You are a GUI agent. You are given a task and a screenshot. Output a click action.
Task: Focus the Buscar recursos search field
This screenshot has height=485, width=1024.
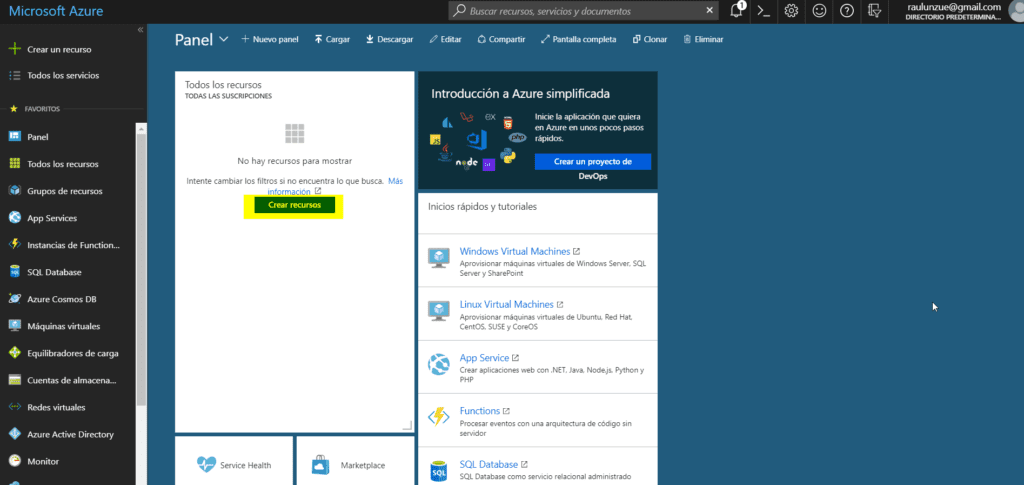(584, 11)
